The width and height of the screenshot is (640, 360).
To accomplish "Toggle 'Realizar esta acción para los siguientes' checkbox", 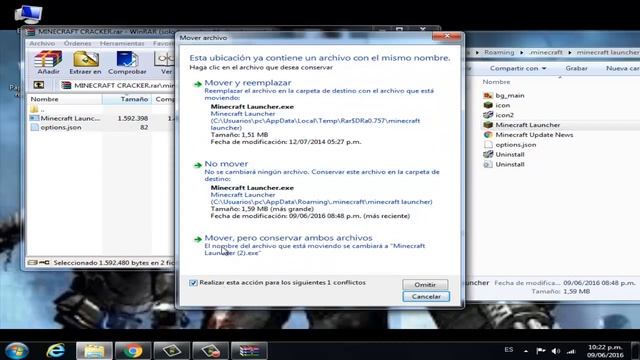I will [193, 282].
